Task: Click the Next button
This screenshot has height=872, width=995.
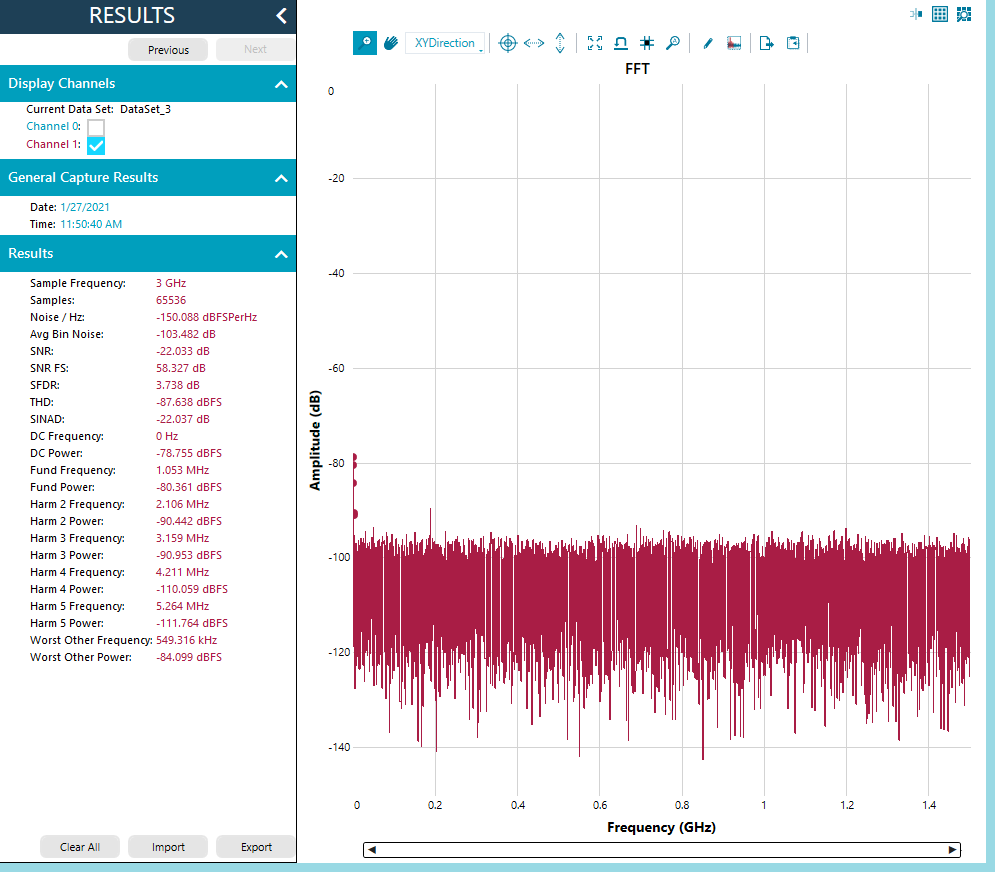Action: [x=255, y=50]
